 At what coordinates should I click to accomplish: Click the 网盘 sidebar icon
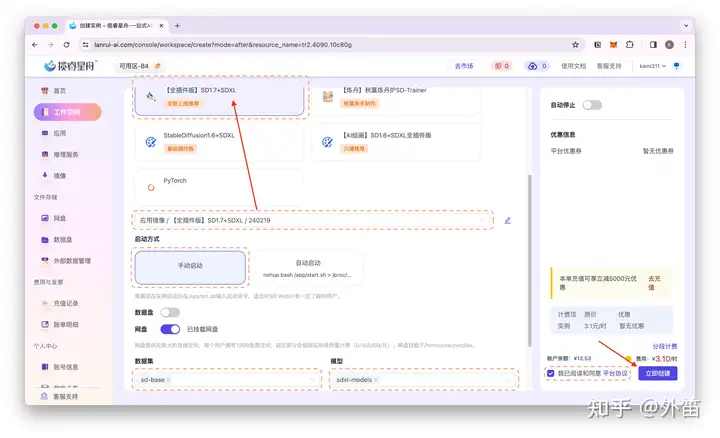pyautogui.click(x=45, y=218)
